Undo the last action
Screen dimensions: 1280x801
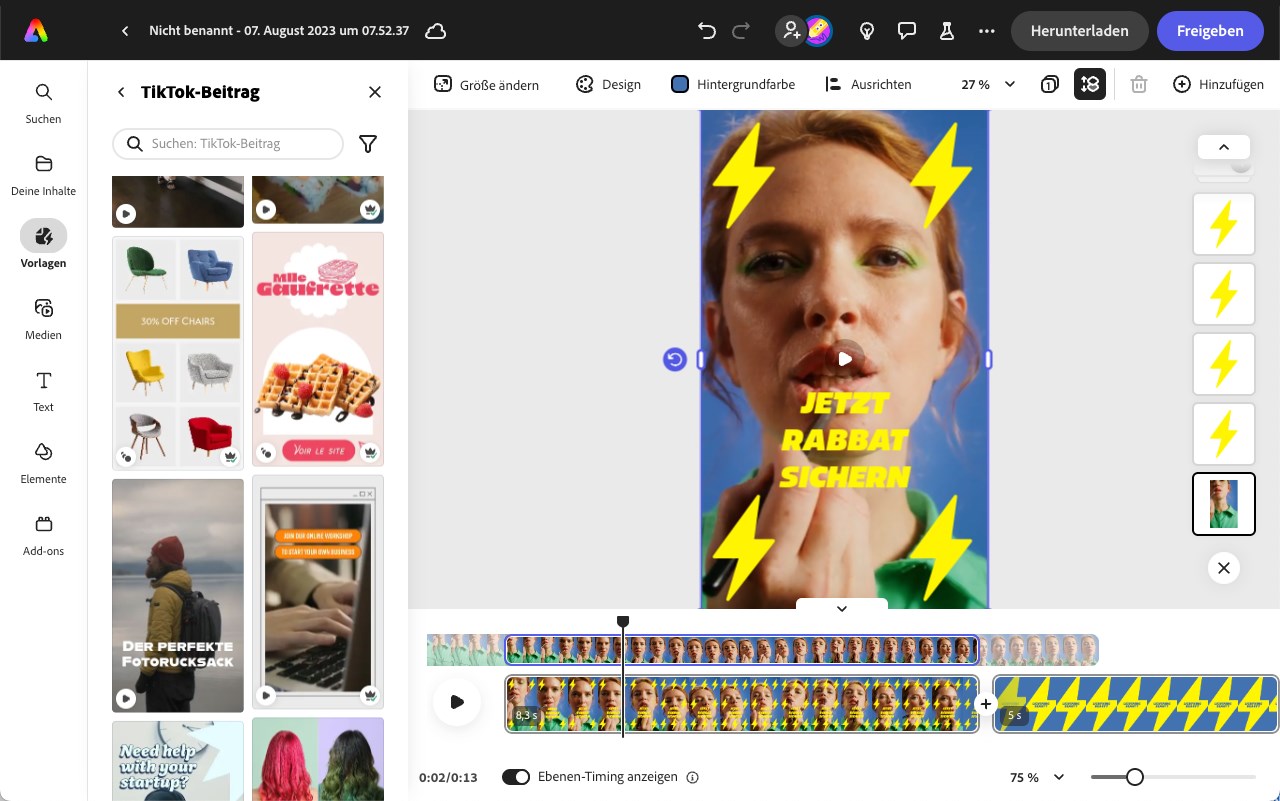pyautogui.click(x=707, y=31)
